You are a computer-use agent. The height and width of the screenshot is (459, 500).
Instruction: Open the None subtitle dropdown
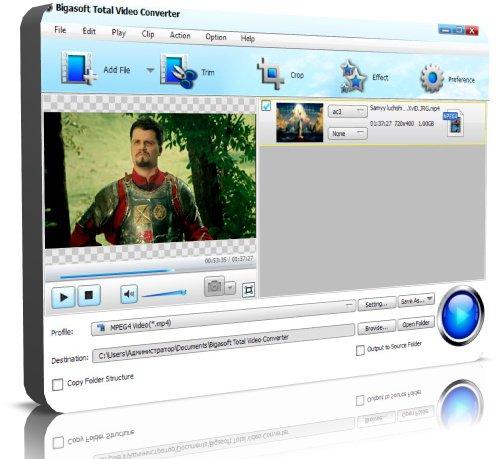point(348,134)
